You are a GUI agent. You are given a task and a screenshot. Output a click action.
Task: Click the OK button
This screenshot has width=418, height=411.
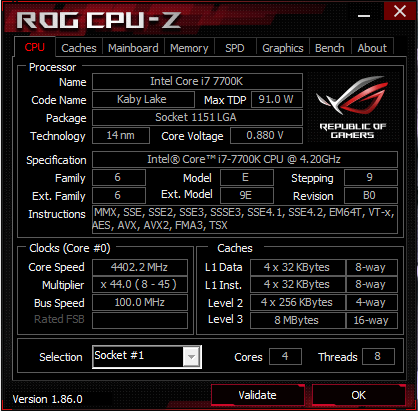359,395
